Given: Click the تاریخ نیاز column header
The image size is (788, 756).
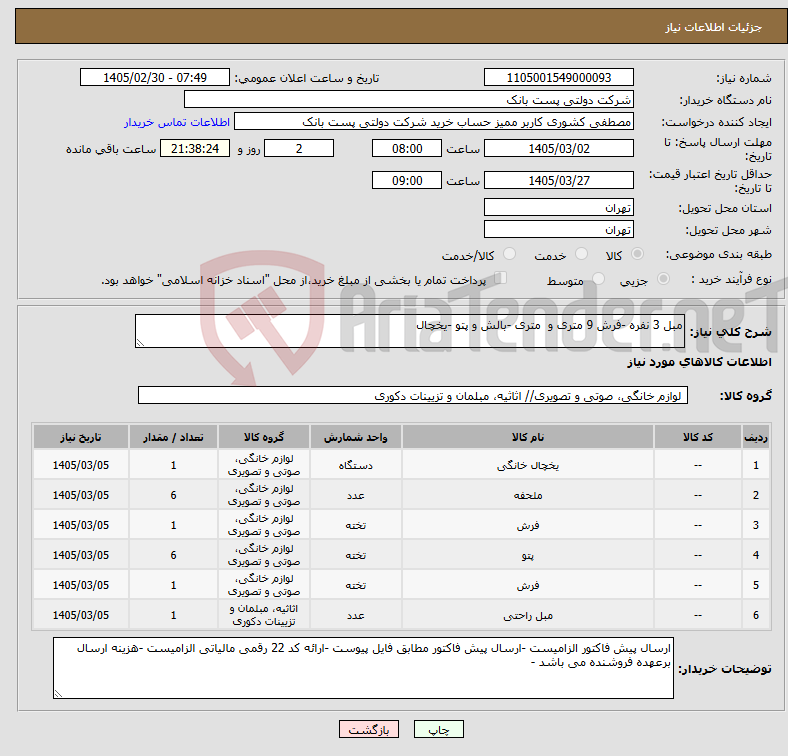Looking at the screenshot, I should pyautogui.click(x=81, y=437).
